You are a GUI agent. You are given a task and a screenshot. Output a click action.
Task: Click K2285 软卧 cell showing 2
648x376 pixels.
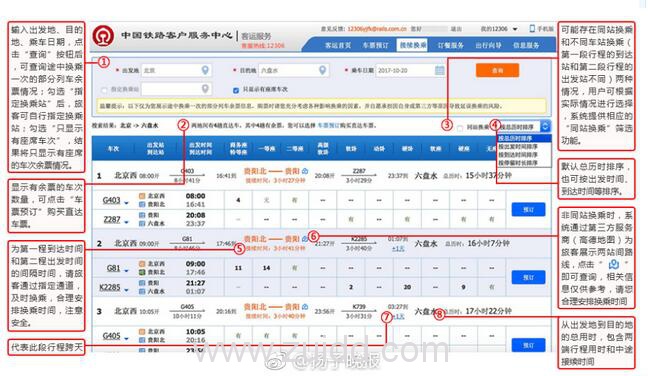(x=351, y=287)
